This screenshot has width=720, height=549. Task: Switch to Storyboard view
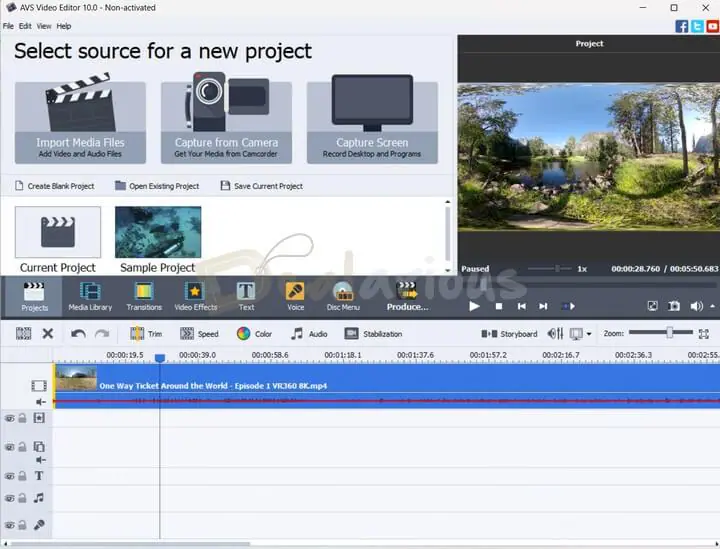509,334
